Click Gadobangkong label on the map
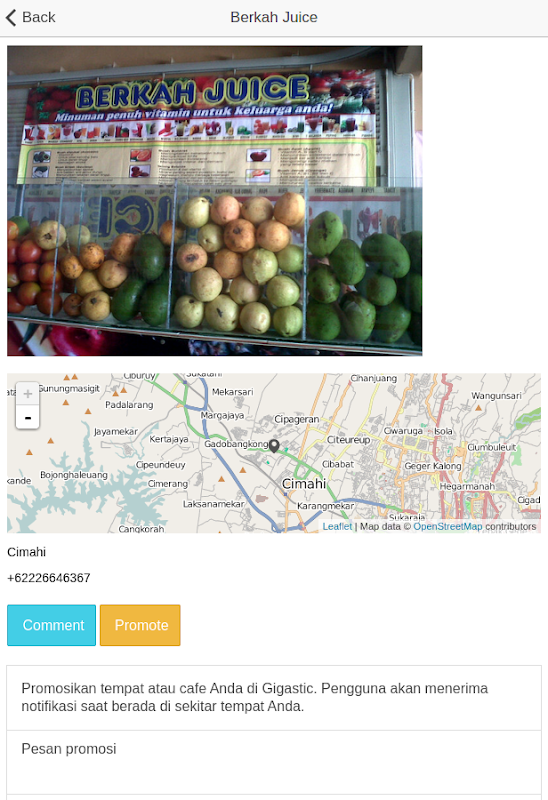 (x=236, y=444)
